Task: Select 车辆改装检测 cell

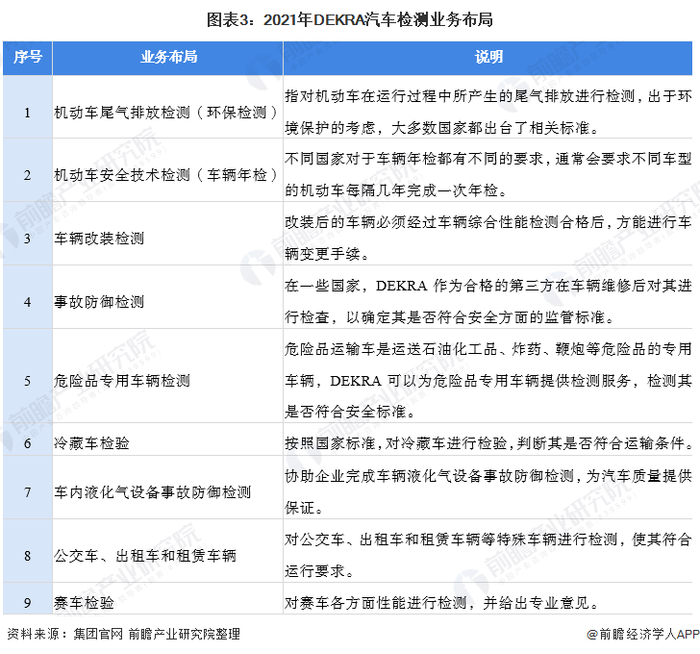Action: pyautogui.click(x=168, y=233)
